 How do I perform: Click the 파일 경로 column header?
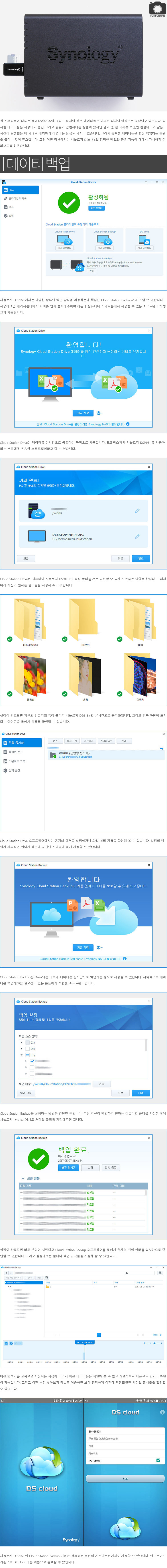[x=52, y=1186]
